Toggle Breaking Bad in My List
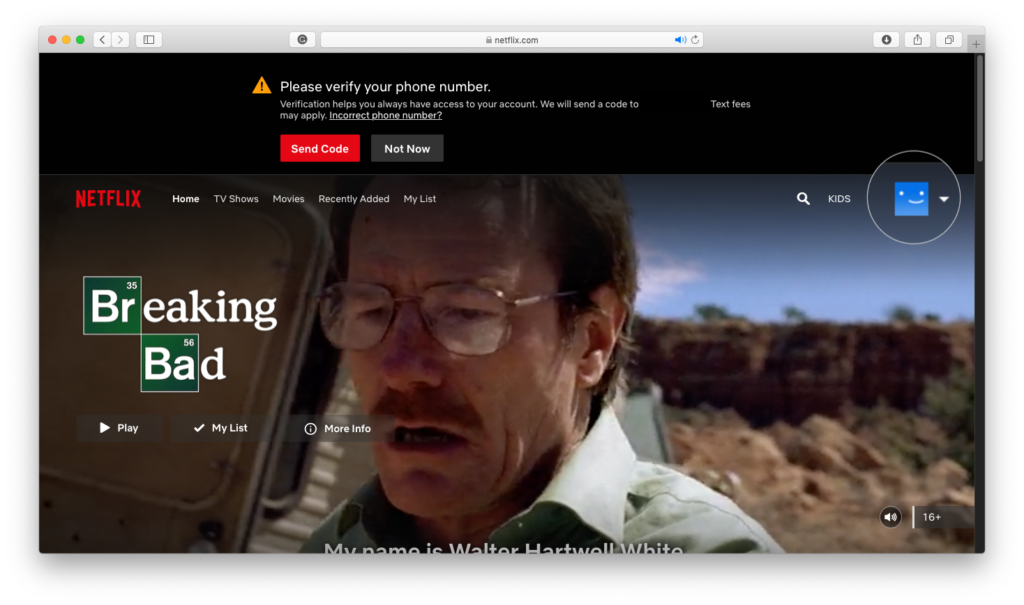 click(x=220, y=428)
